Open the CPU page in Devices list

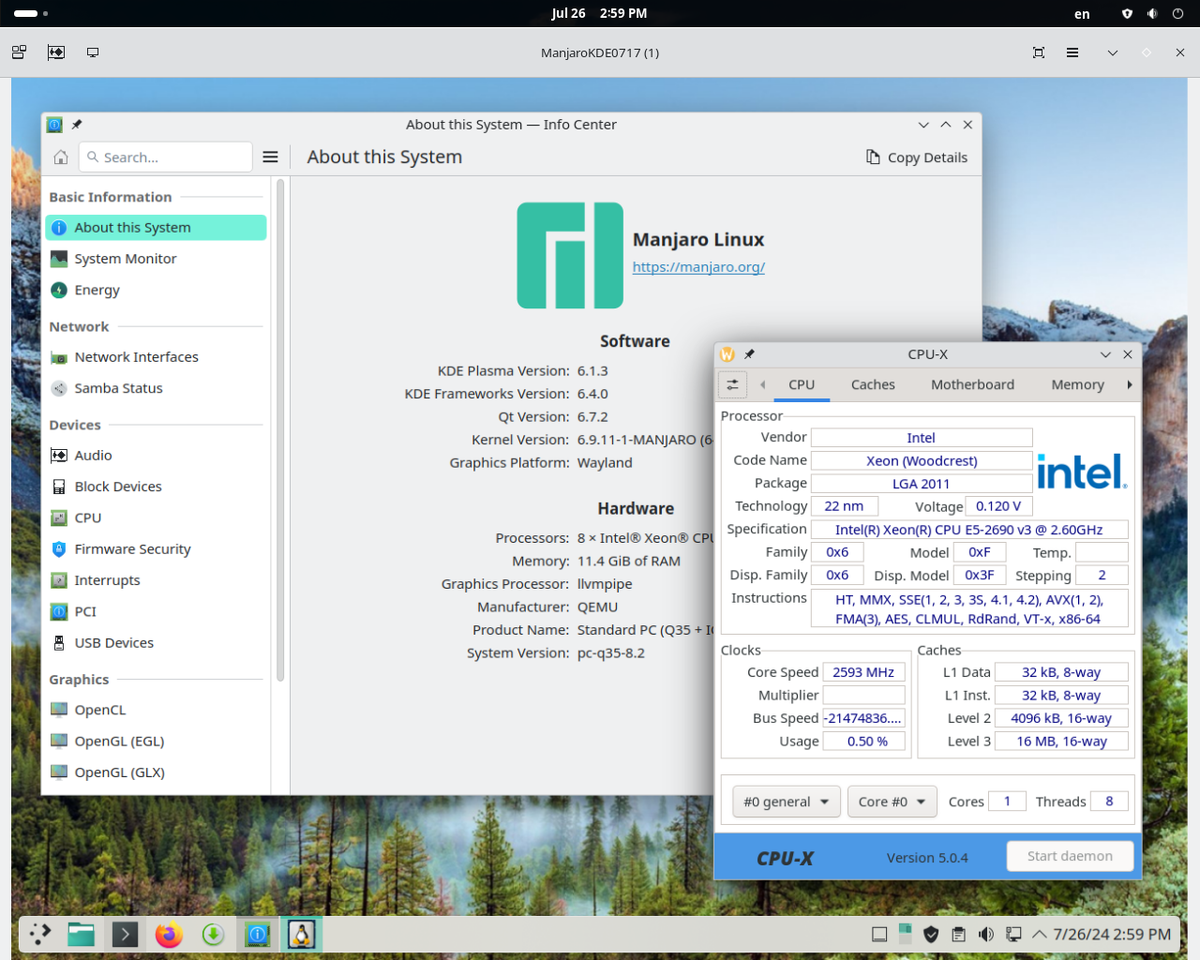[90, 517]
